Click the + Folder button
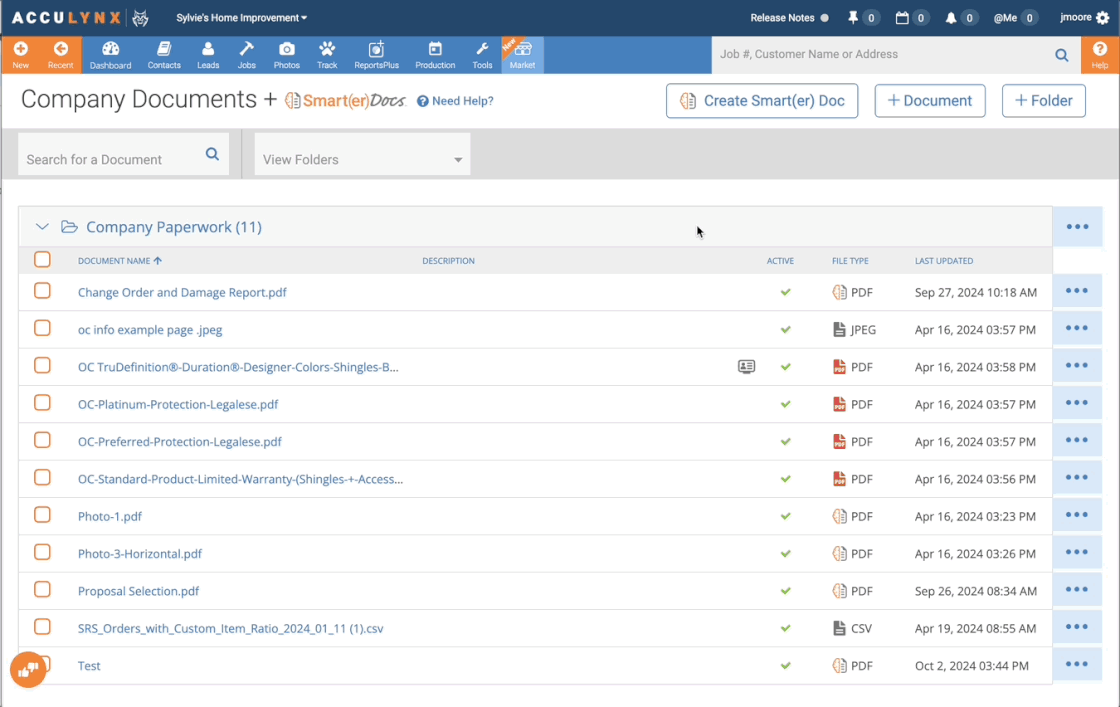This screenshot has height=707, width=1120. pos(1044,101)
